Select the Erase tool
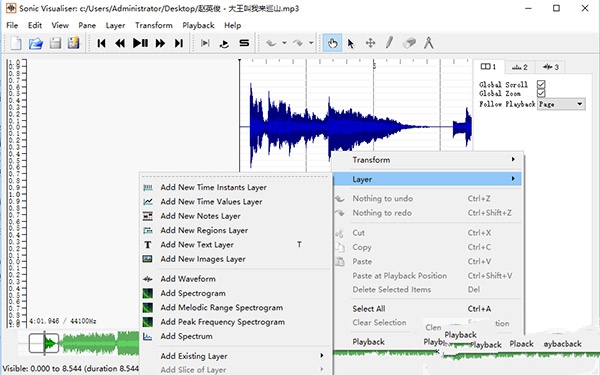The width and height of the screenshot is (600, 375). coord(409,43)
